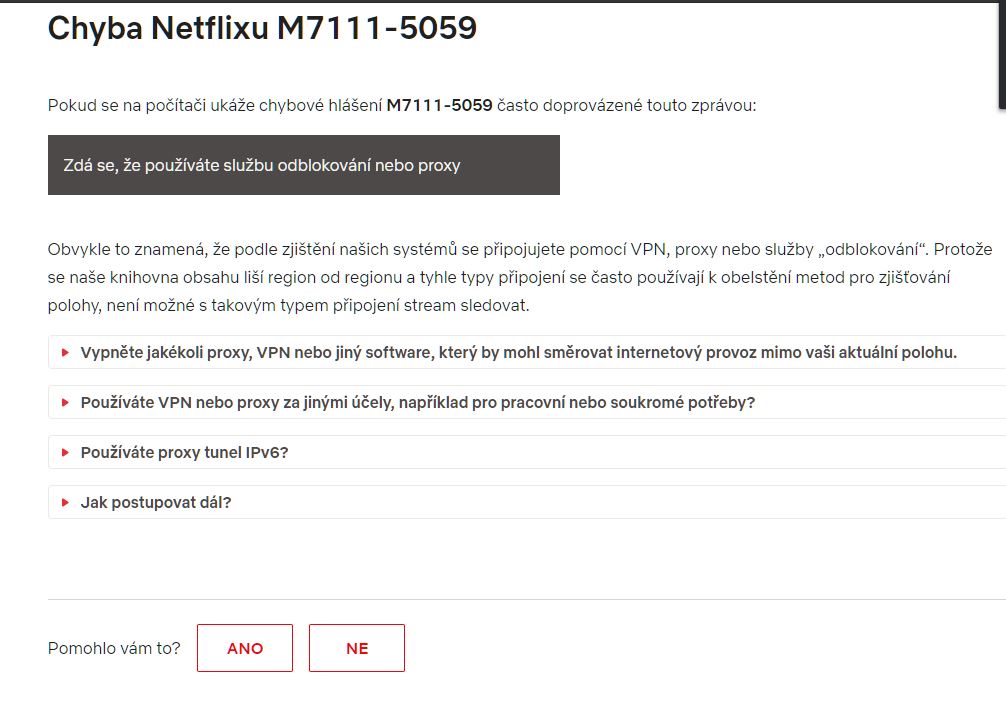Click the 'Pomohlo vám to?' label
The width and height of the screenshot is (1006, 703).
click(x=114, y=648)
